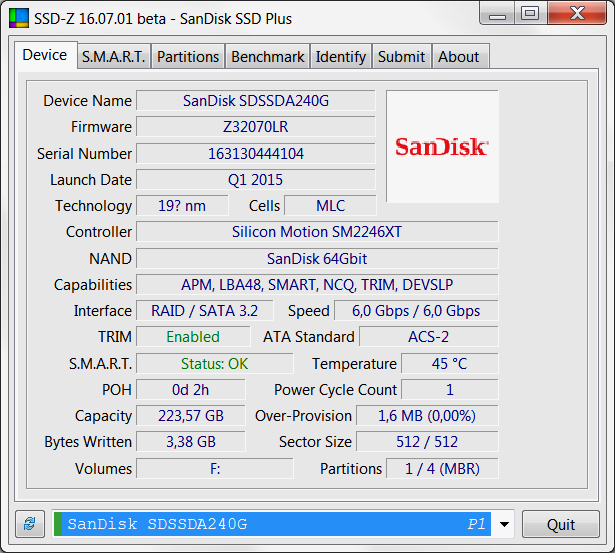
Task: Click the refresh icon button at bottom left
Action: point(30,524)
